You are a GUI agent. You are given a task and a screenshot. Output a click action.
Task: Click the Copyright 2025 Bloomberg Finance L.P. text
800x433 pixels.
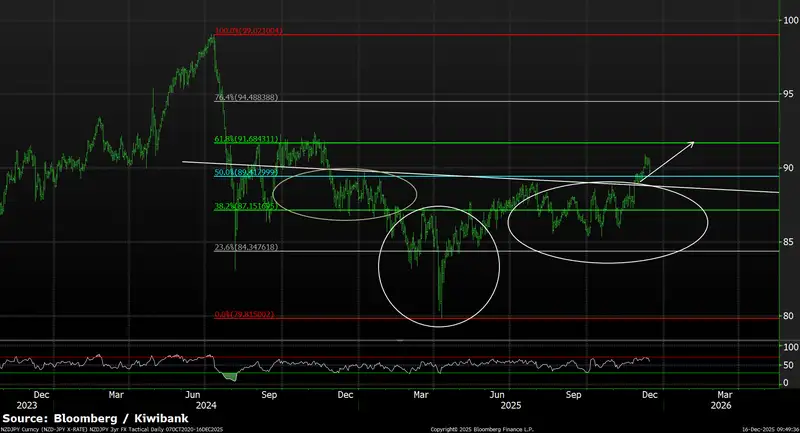point(482,430)
